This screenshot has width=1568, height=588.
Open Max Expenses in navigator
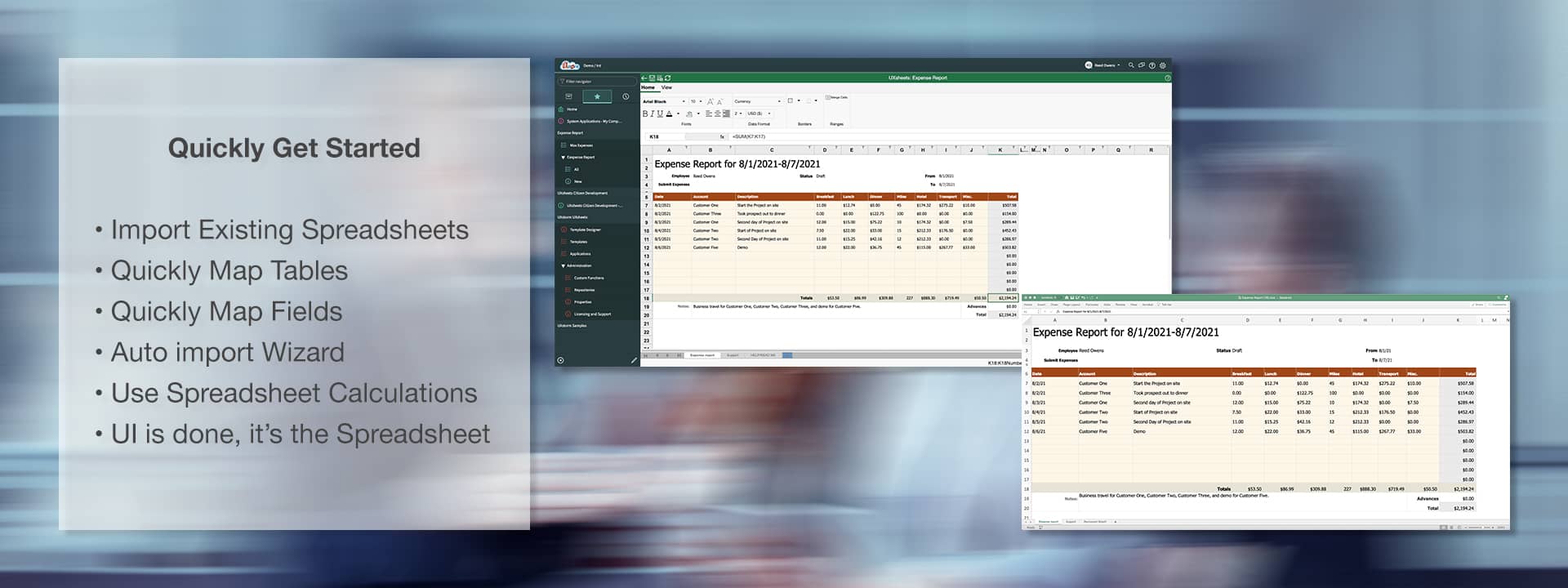(x=581, y=145)
